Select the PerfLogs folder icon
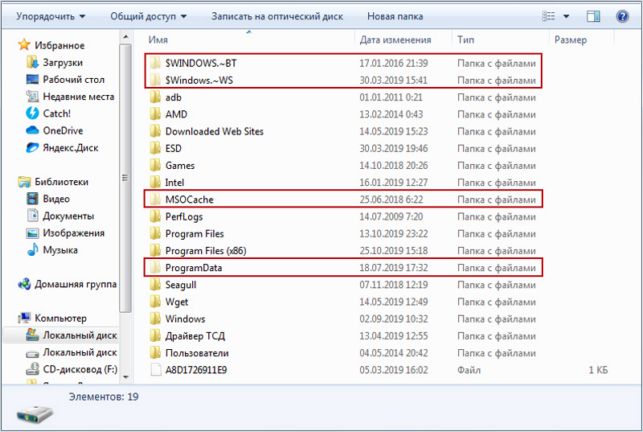 [155, 216]
